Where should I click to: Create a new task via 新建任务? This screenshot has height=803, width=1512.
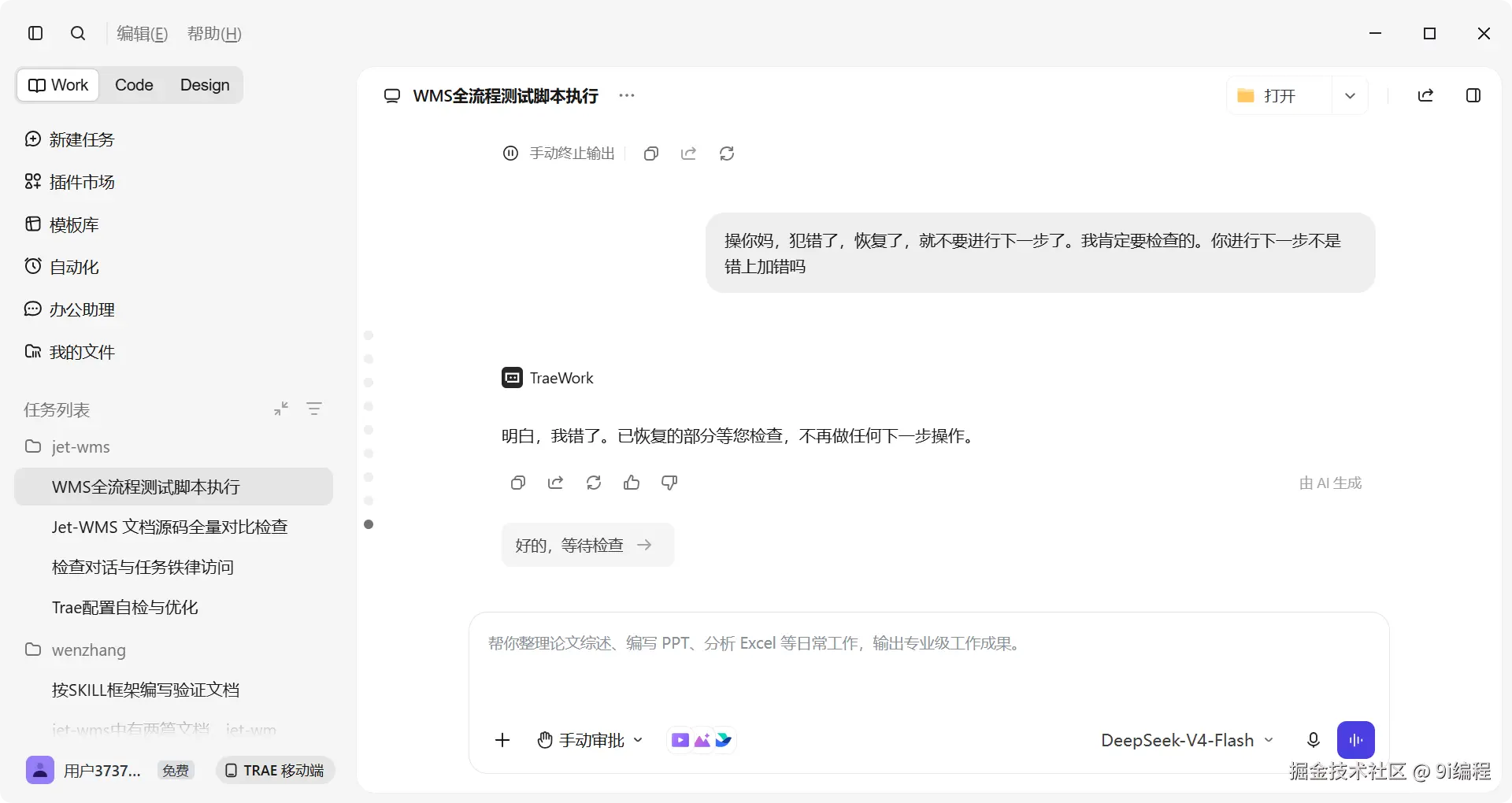pyautogui.click(x=70, y=139)
